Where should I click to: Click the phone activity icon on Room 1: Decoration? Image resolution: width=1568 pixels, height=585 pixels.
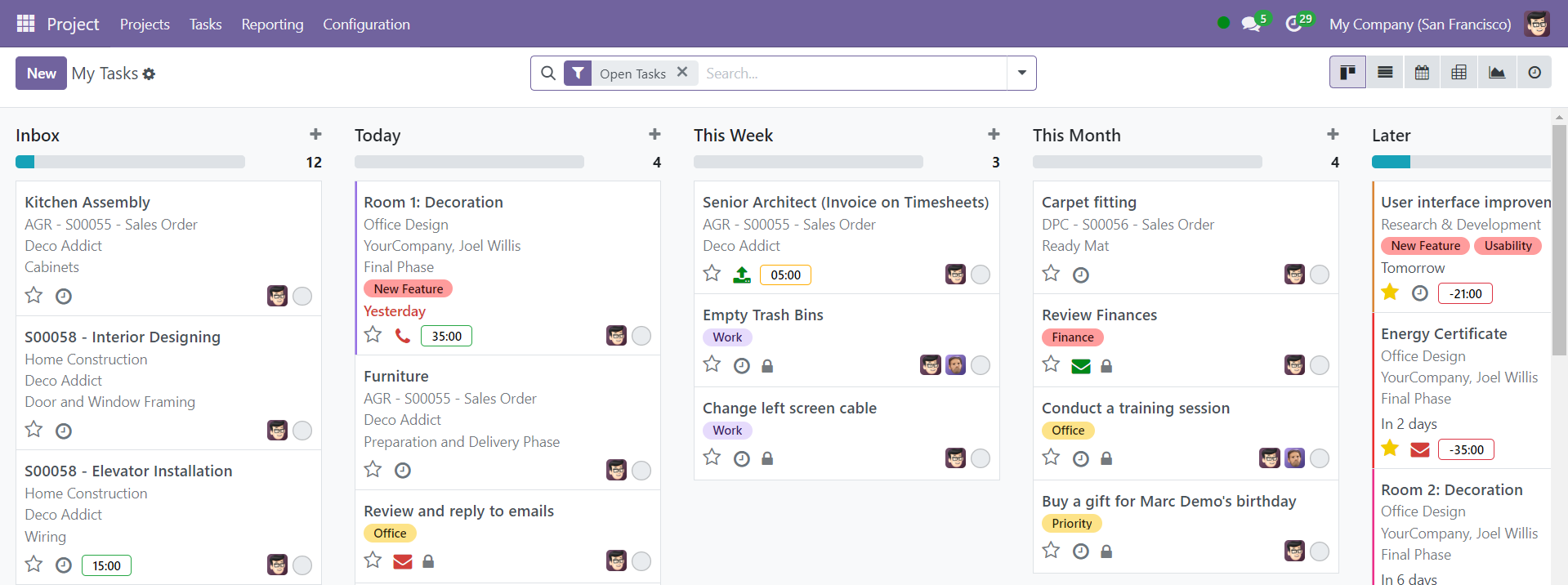(402, 336)
